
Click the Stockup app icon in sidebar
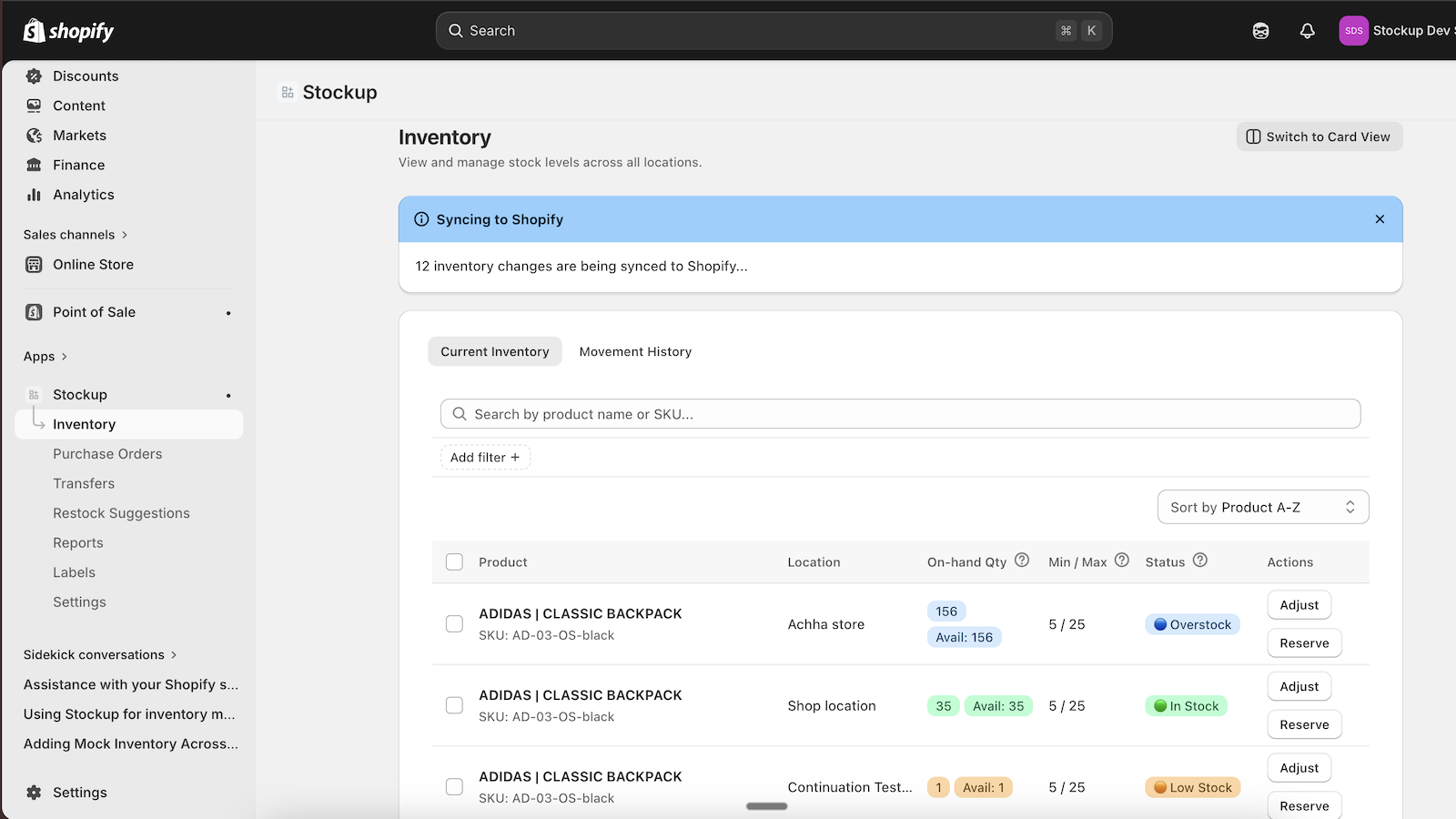click(x=34, y=395)
